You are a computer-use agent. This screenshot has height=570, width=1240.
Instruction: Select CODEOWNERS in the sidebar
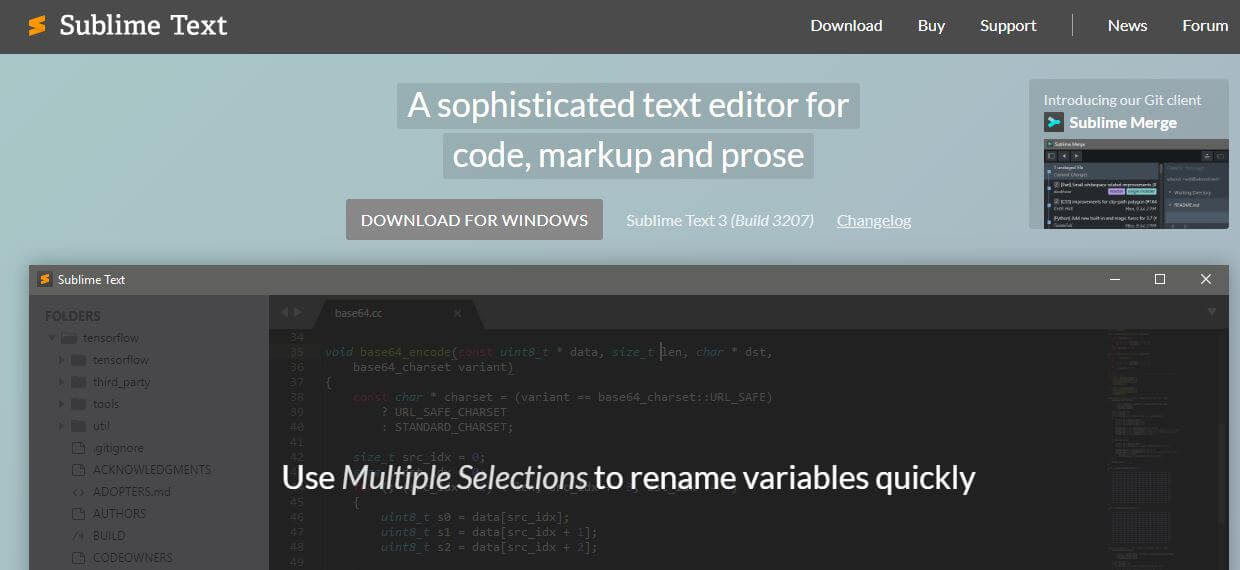click(x=133, y=558)
